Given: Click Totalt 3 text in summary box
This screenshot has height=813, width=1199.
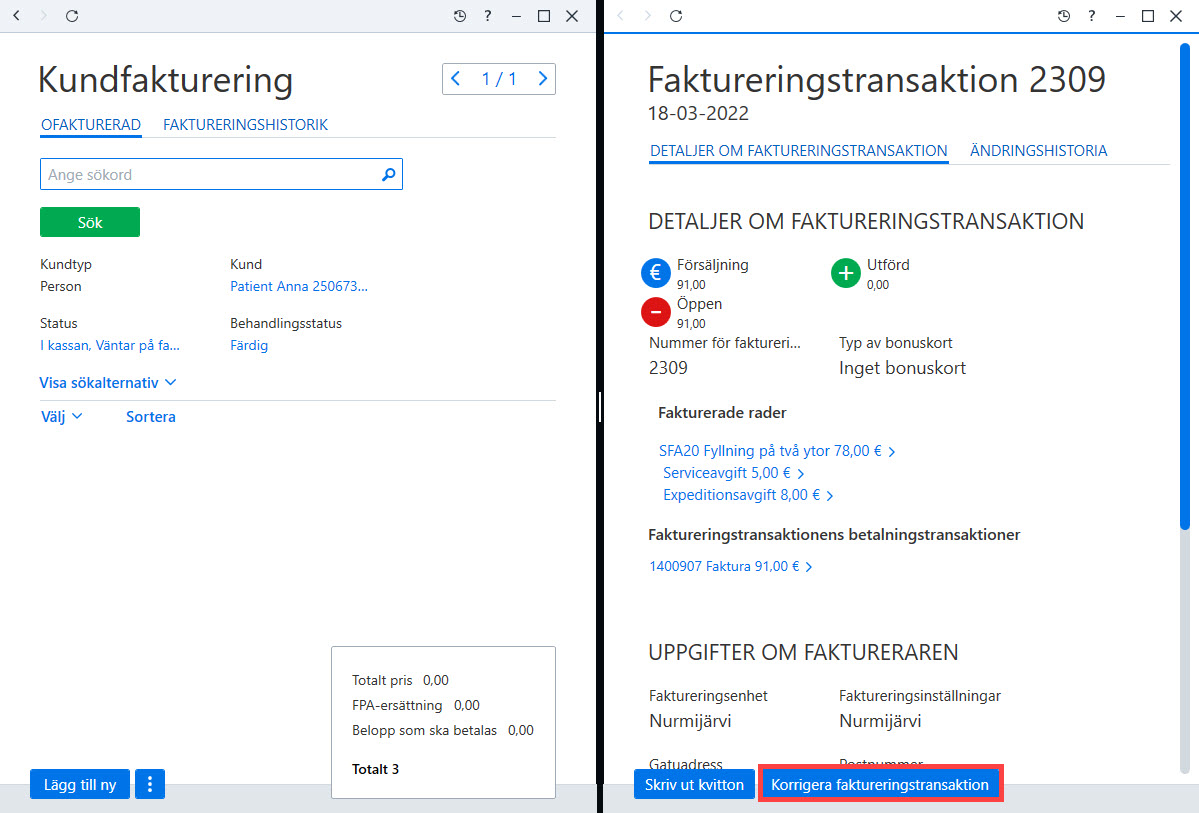Looking at the screenshot, I should 375,769.
